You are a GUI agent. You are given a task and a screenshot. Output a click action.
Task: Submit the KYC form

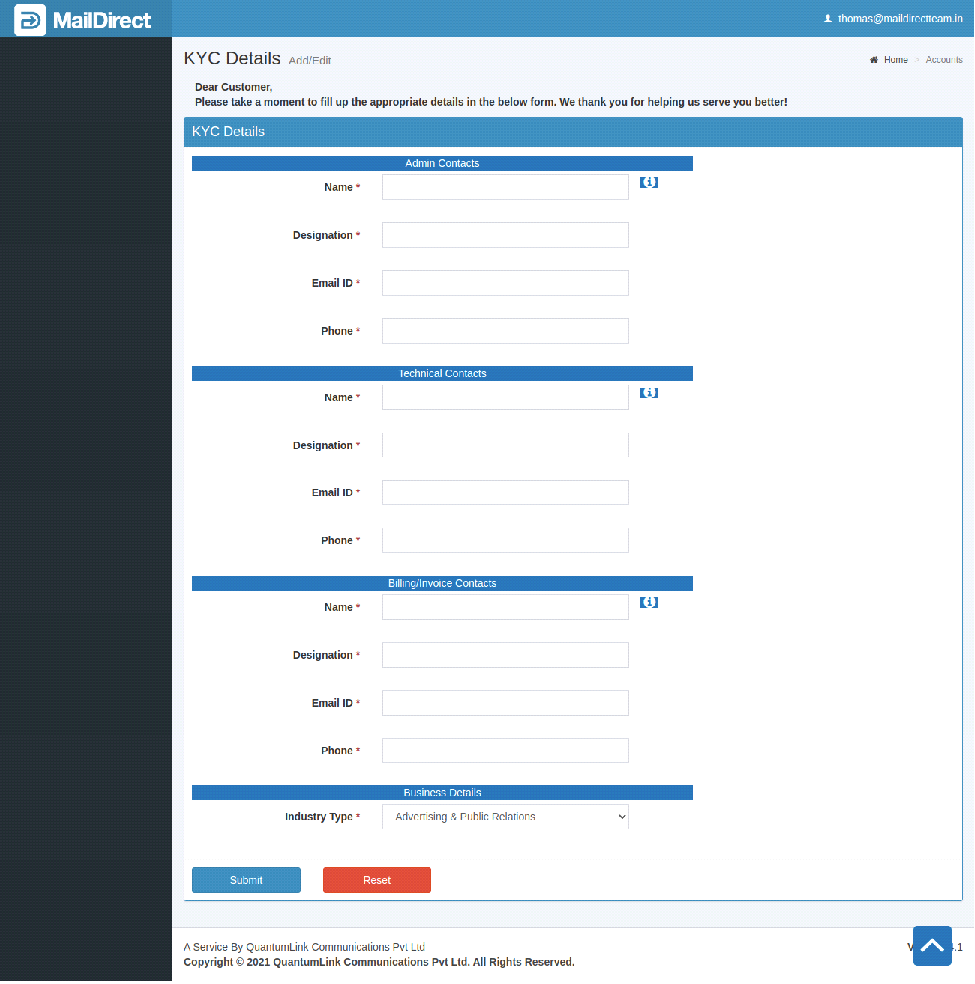(246, 880)
